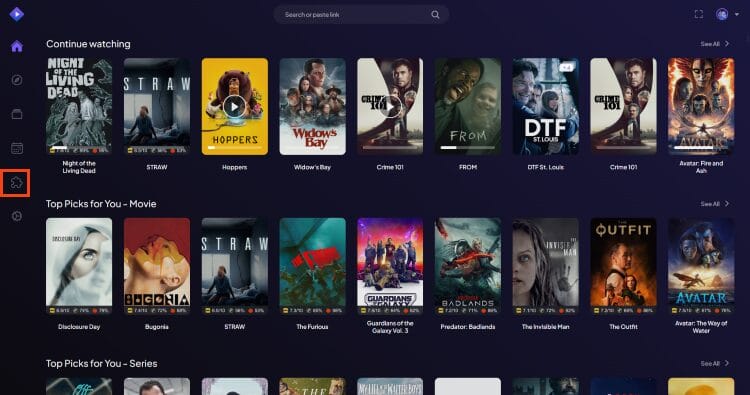This screenshot has width=750, height=395.
Task: Open the Addons puzzle-piece icon
Action: (x=17, y=183)
